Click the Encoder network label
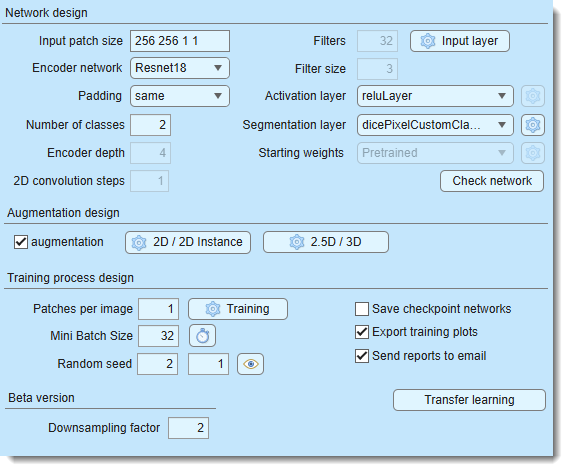Screen dimensions: 568x471 (x=77, y=68)
